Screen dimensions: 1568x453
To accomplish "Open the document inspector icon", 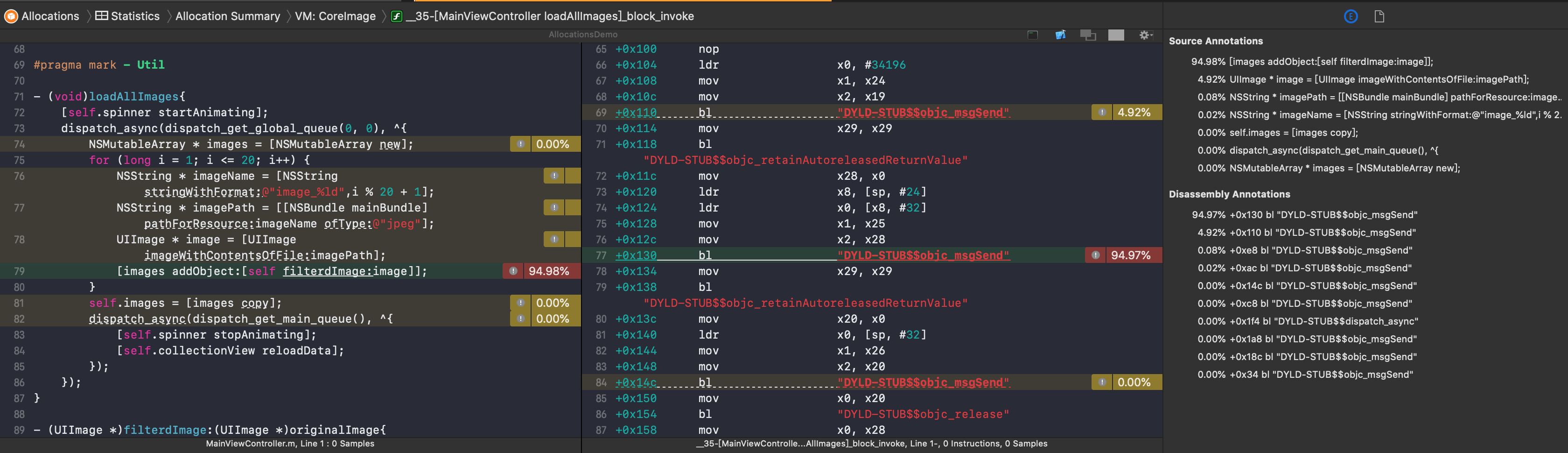I will click(1379, 16).
